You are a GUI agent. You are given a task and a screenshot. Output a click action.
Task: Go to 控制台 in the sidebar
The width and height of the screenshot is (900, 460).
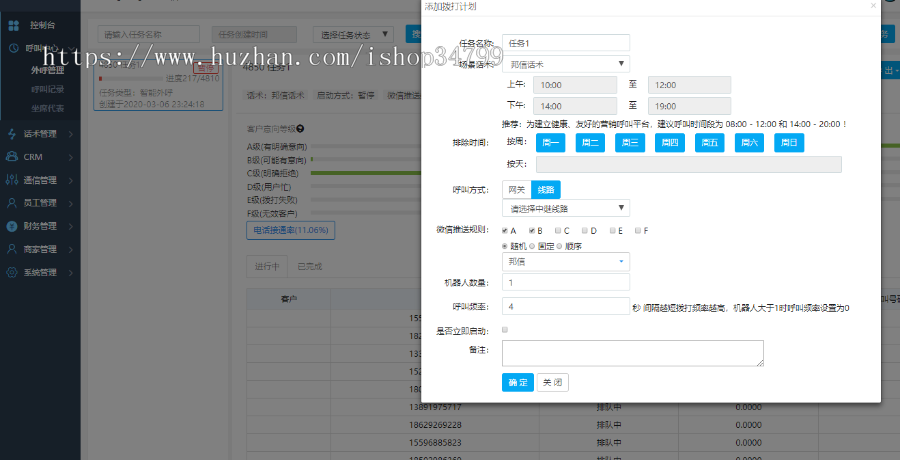pos(40,25)
